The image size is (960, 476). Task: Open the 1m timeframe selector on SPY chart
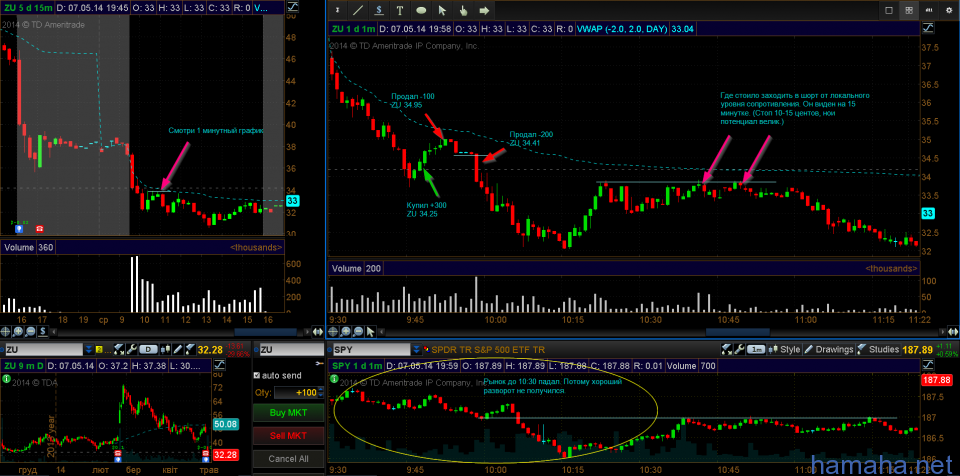click(757, 350)
